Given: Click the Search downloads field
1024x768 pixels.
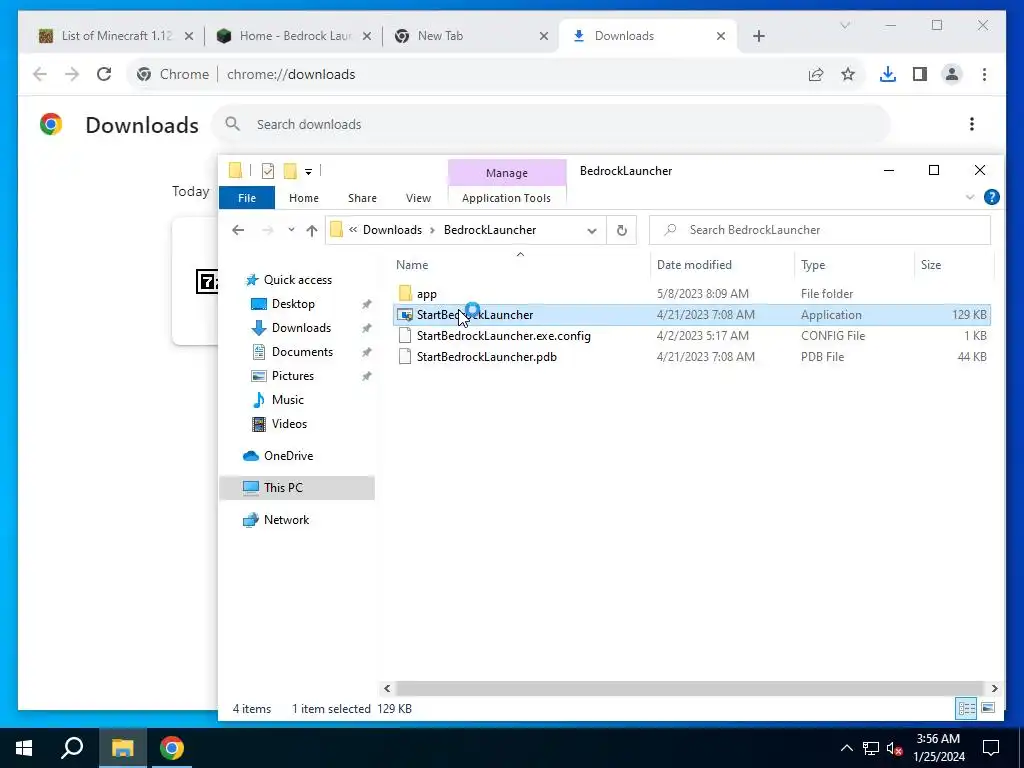Looking at the screenshot, I should (x=551, y=124).
